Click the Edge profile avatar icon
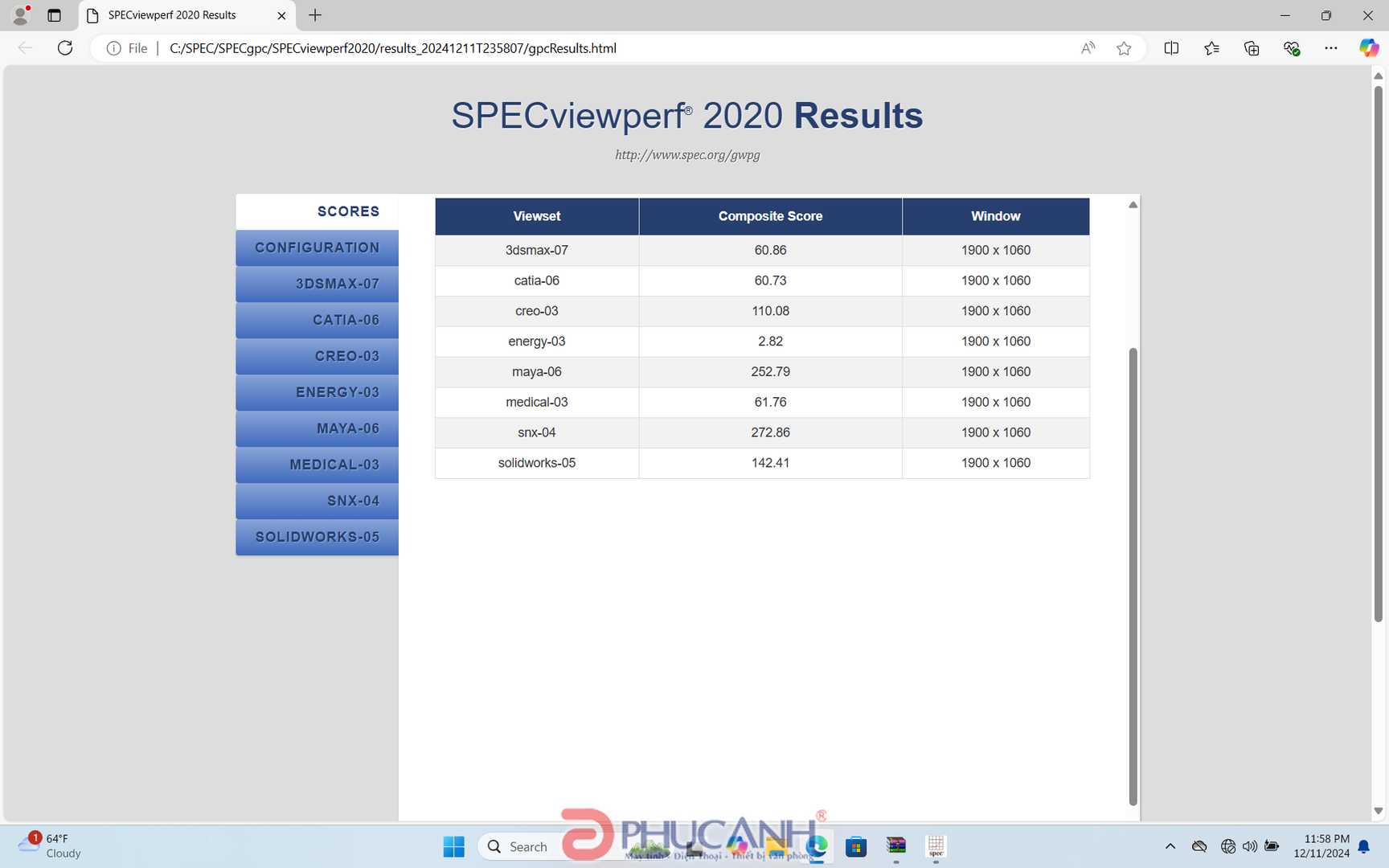Screen dimensions: 1389x868 click(21, 15)
